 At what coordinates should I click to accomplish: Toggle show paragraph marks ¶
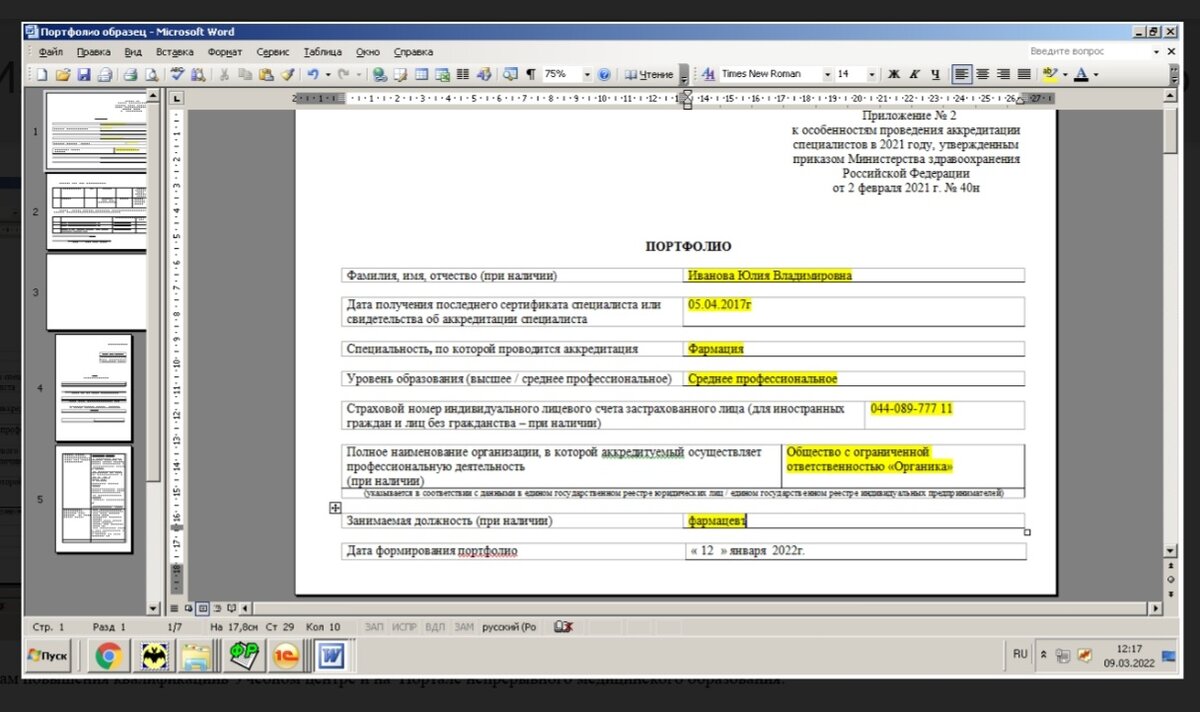(x=531, y=74)
